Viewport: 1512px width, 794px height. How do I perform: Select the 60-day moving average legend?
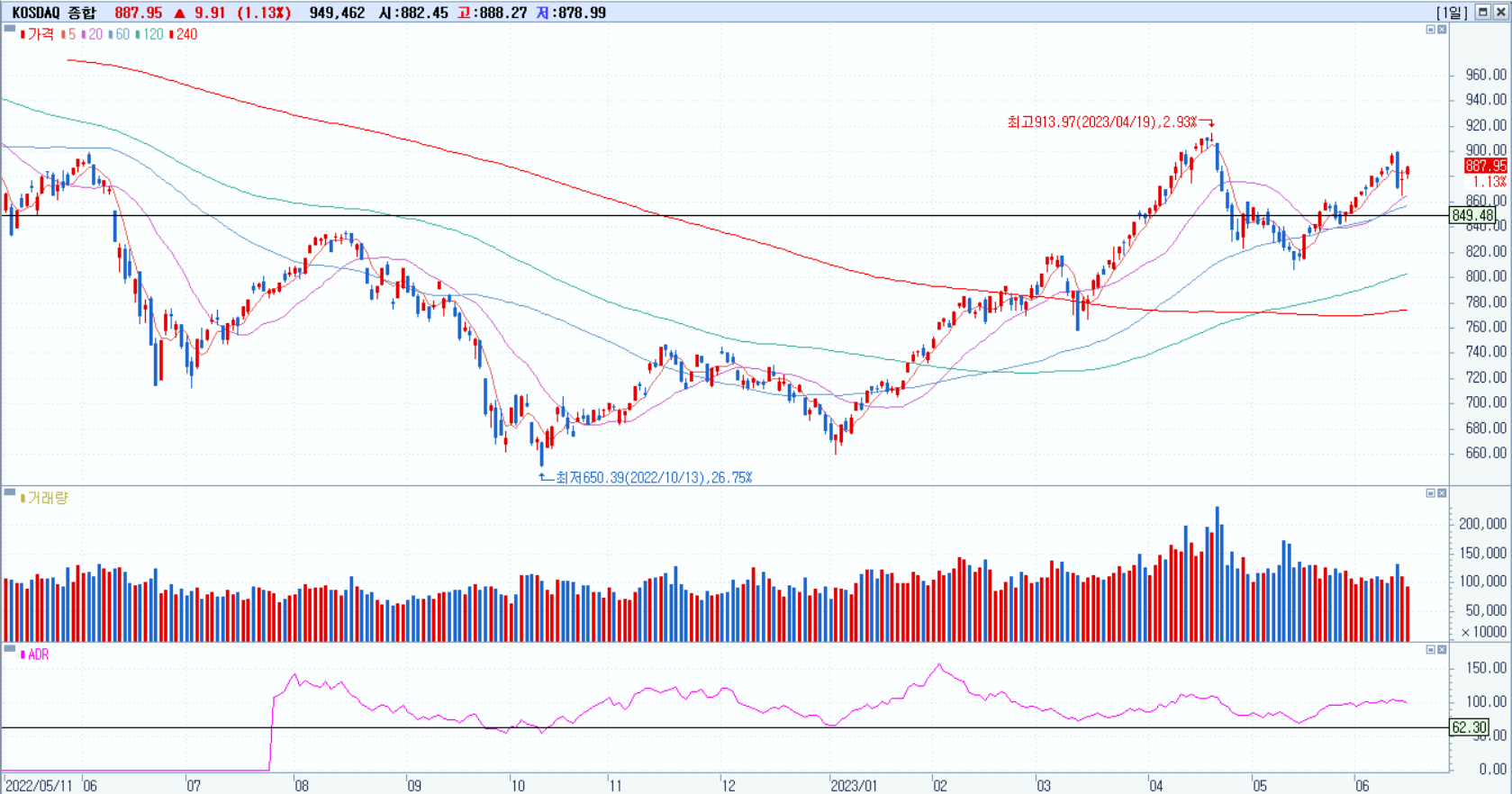(120, 34)
